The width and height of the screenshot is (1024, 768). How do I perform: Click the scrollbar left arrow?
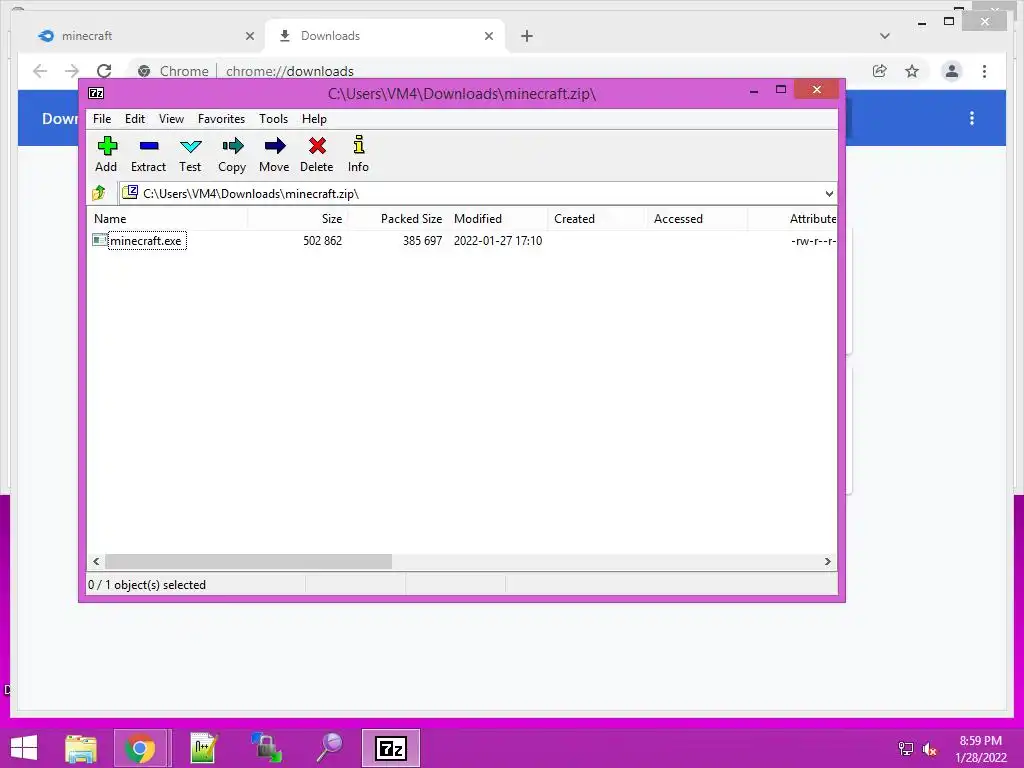pyautogui.click(x=97, y=562)
